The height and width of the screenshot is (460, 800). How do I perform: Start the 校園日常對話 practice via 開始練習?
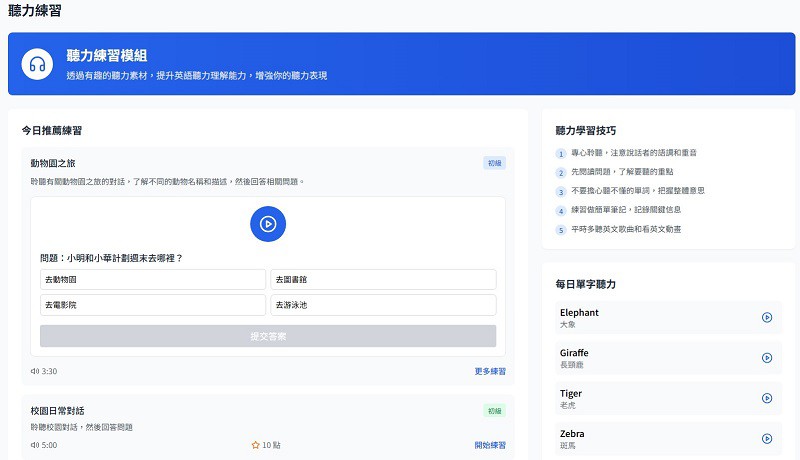490,445
